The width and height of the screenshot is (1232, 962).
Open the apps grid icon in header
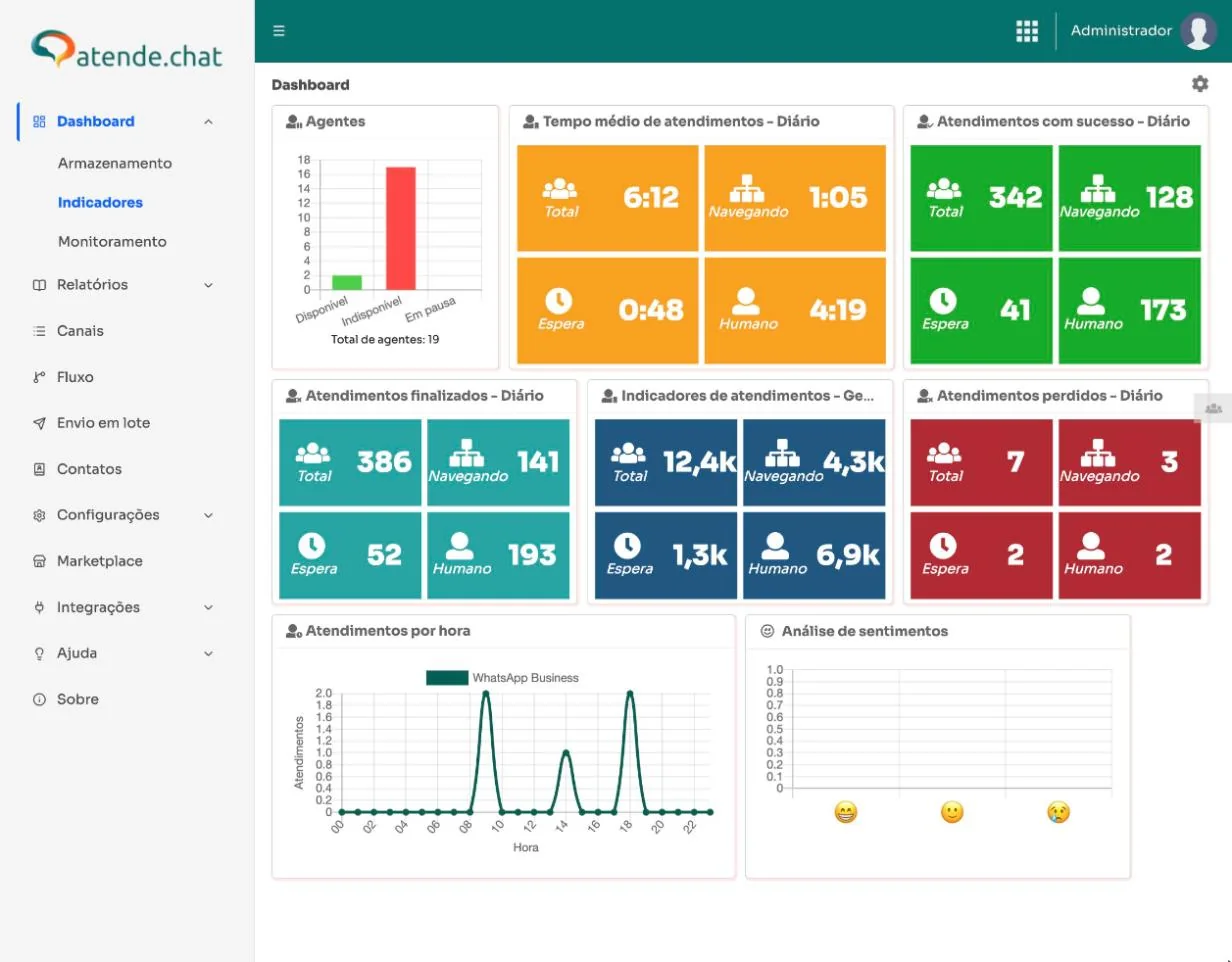1027,31
